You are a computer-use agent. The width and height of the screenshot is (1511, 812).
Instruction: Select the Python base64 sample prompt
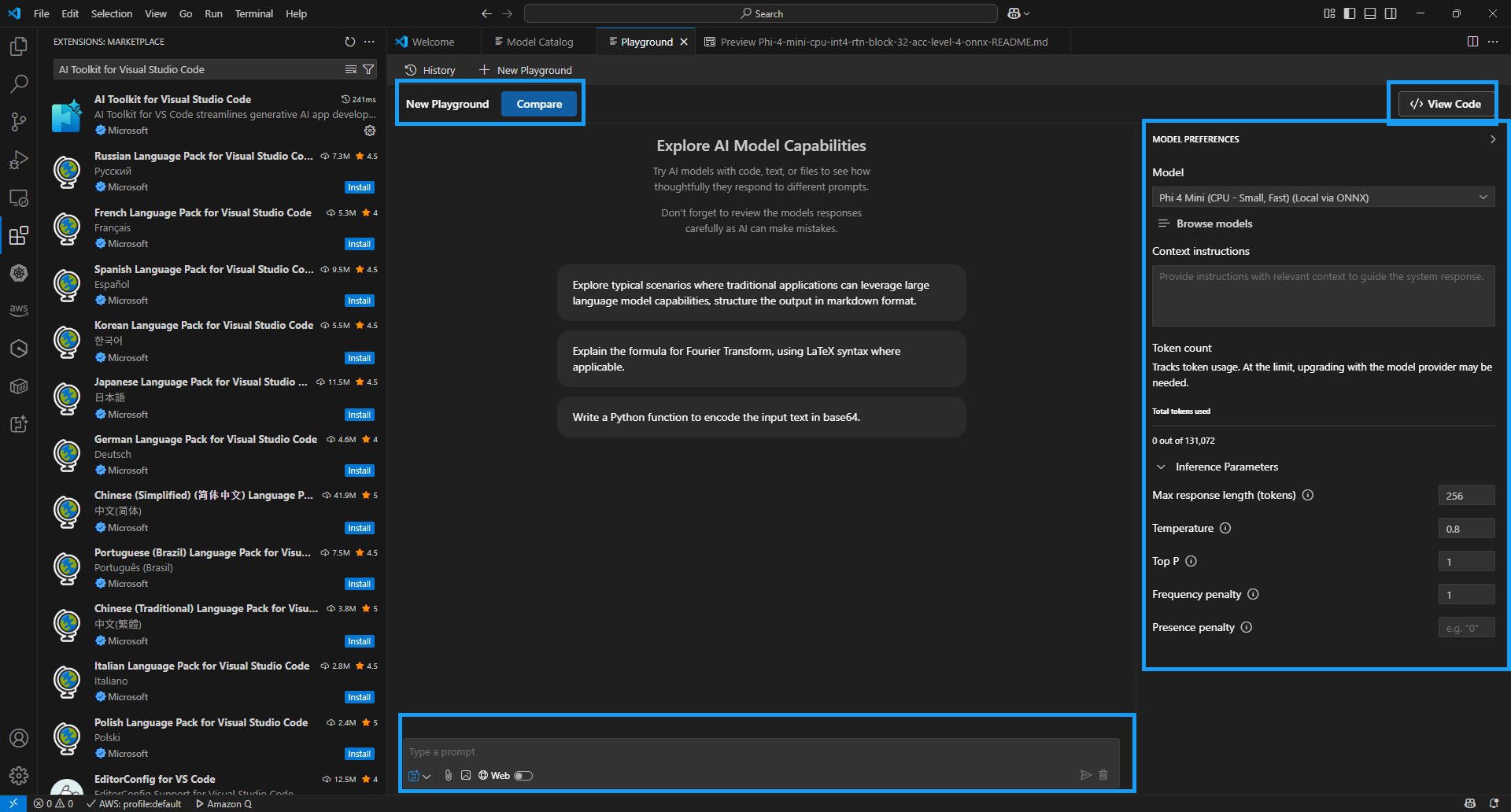click(x=761, y=417)
